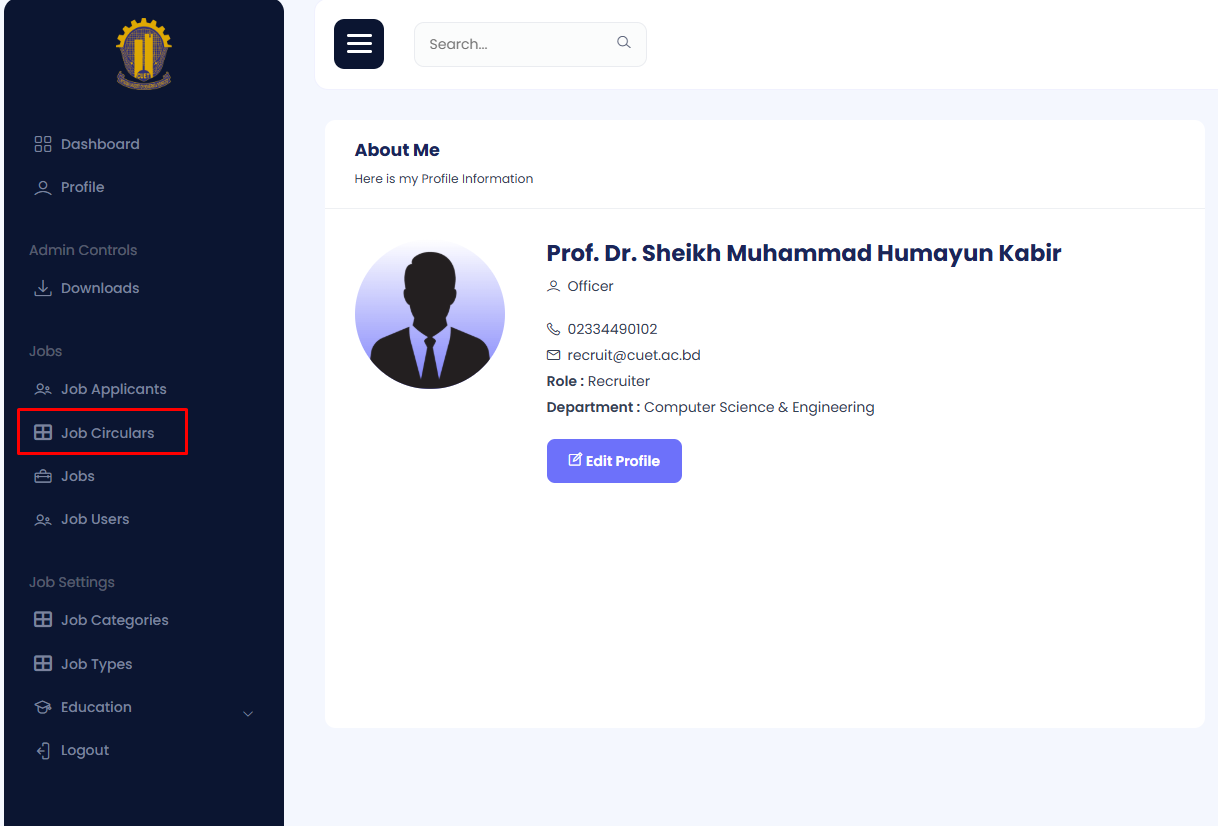
Task: Click the phone number 02334490102
Action: 612,329
